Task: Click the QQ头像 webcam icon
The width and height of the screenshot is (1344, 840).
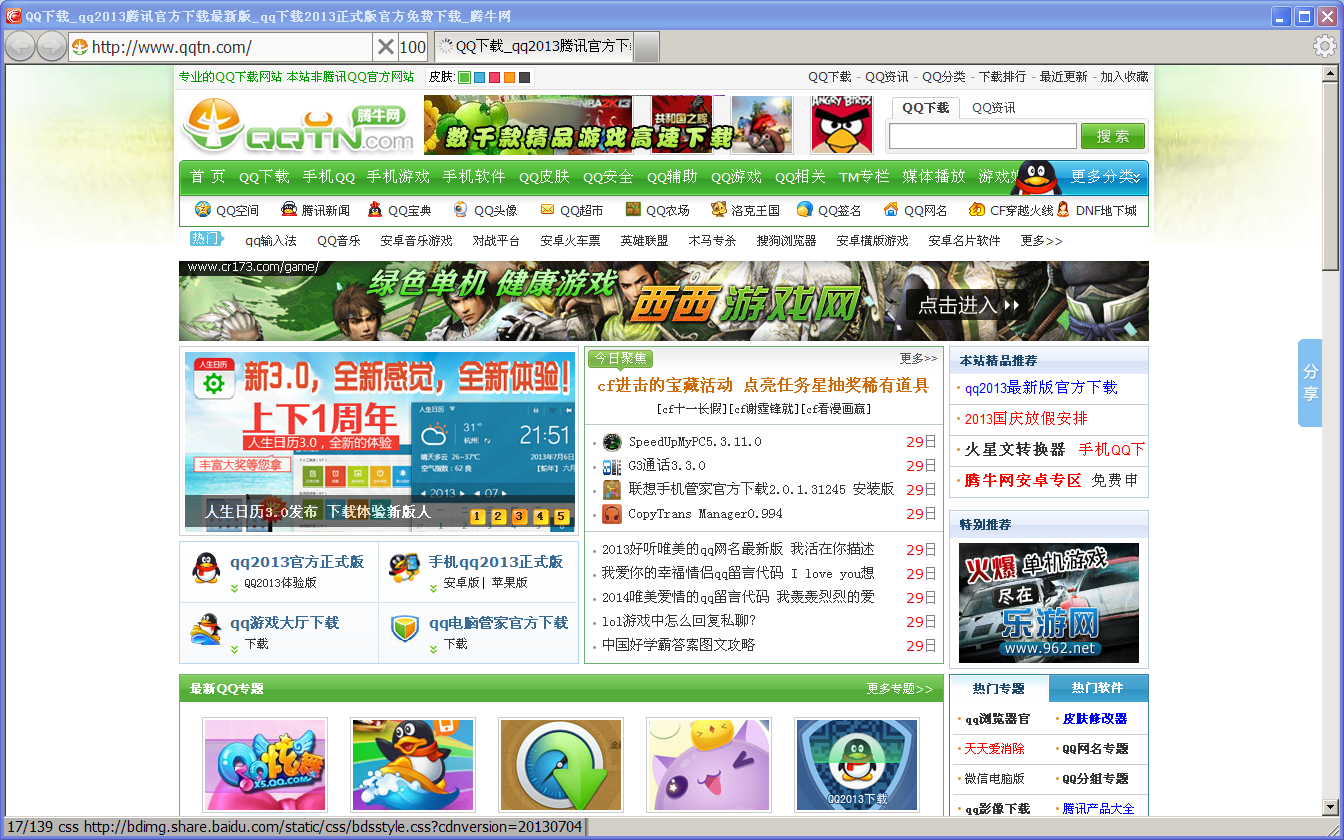Action: pos(461,209)
